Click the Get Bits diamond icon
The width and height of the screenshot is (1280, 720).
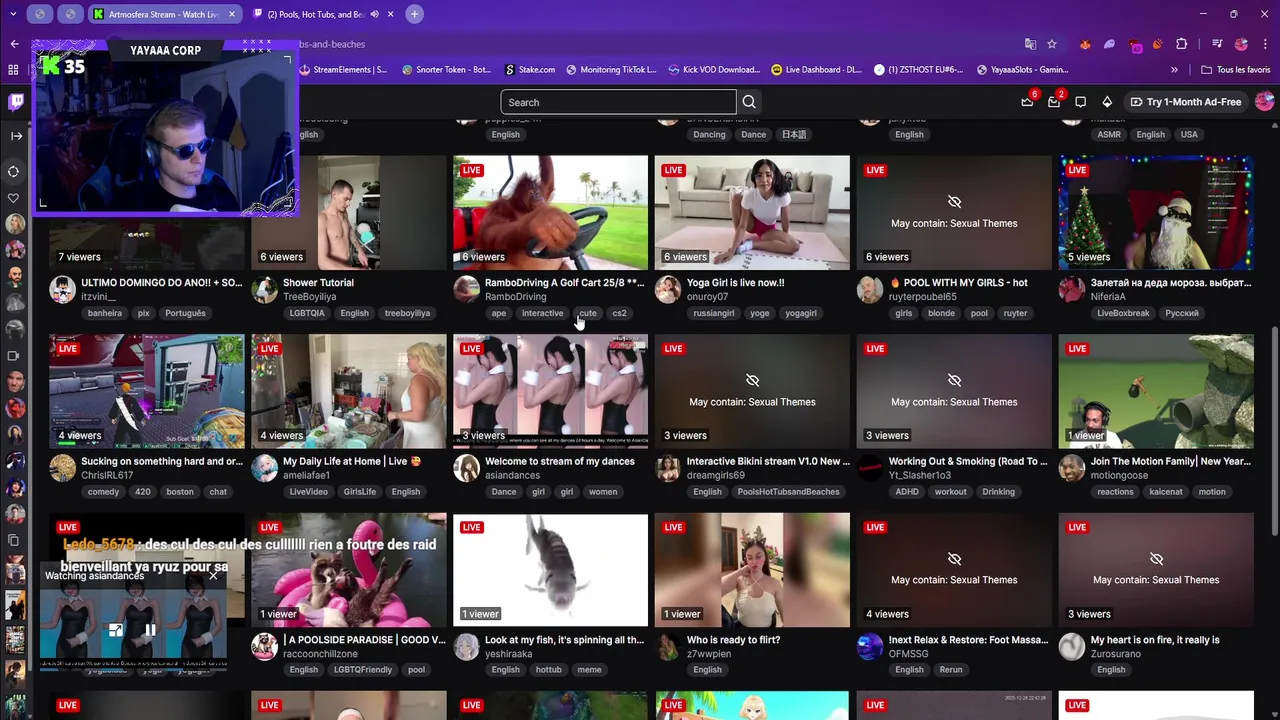(x=1107, y=102)
